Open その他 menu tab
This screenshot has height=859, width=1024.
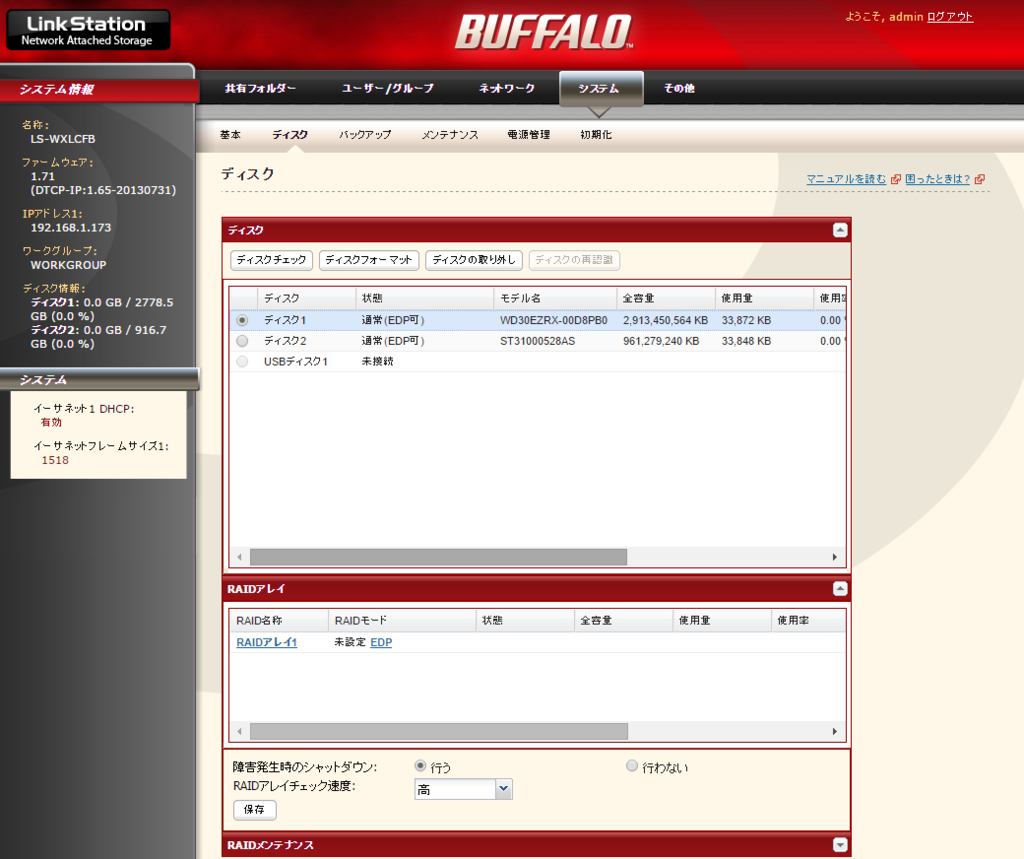679,88
